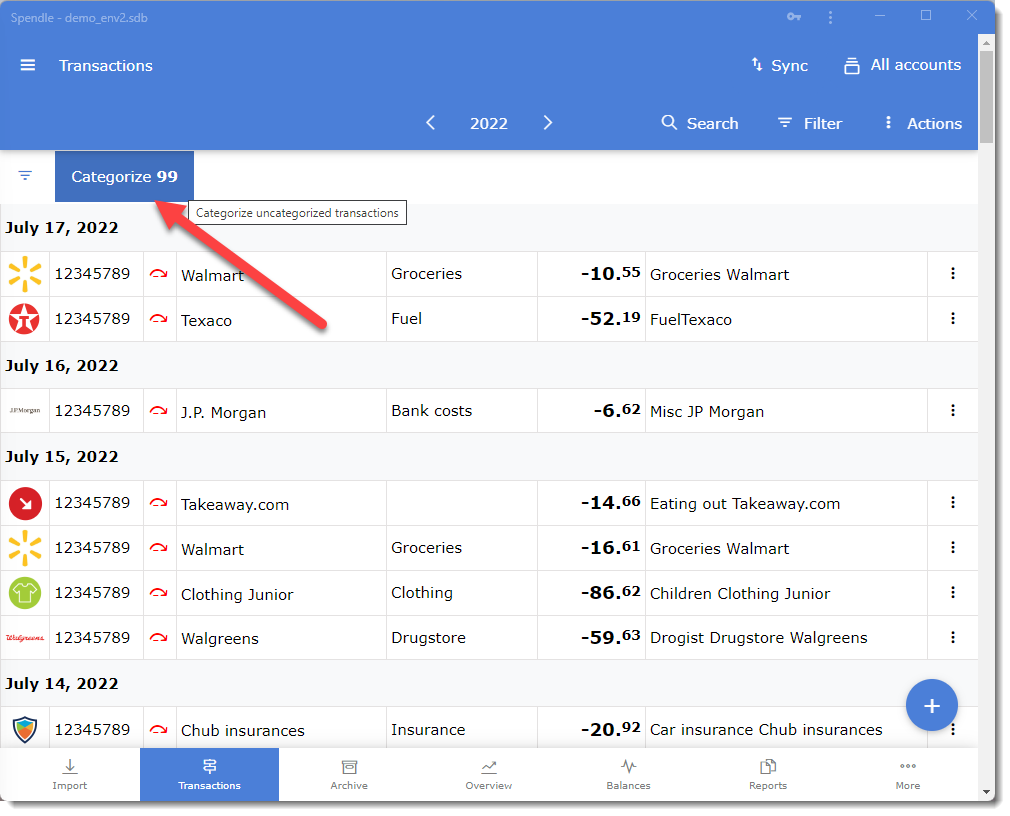Click the red outgoing arrow on Texaco row

click(x=159, y=319)
